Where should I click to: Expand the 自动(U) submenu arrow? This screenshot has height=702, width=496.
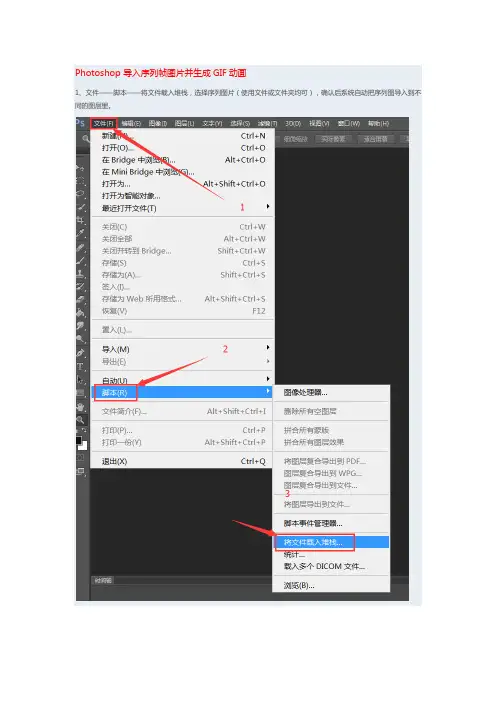click(268, 379)
